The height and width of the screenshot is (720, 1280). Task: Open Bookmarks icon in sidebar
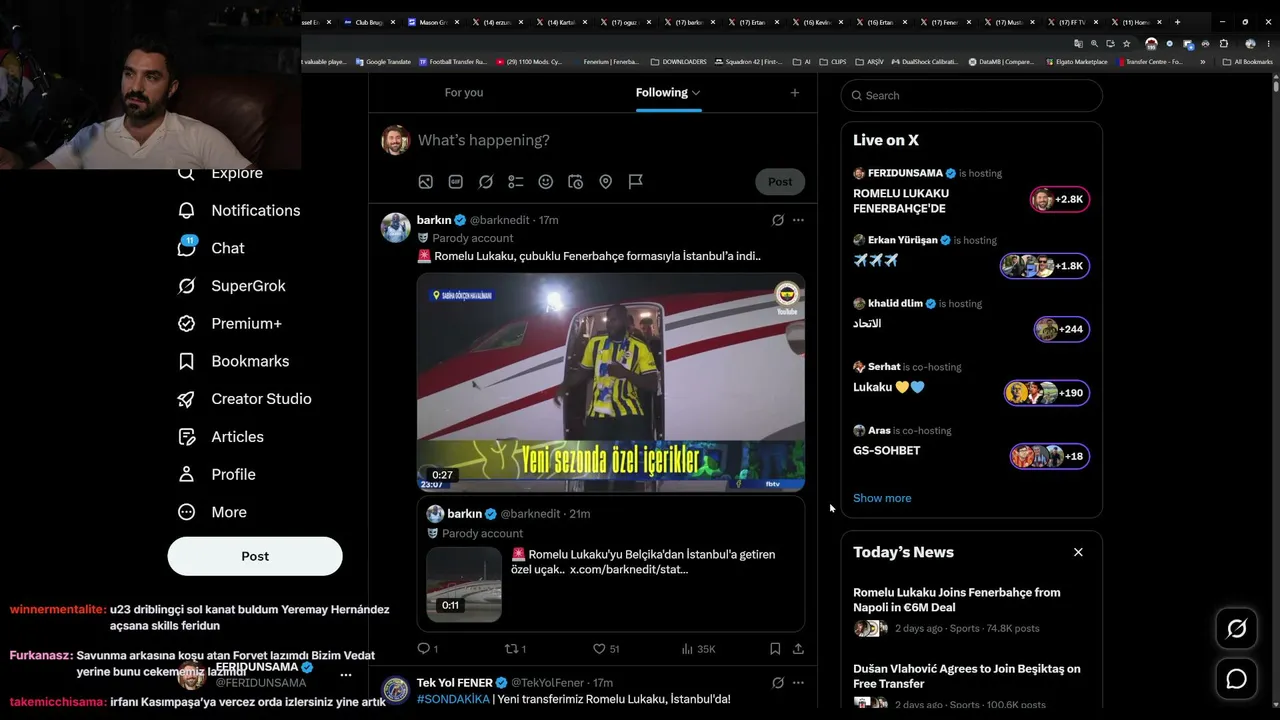coord(186,361)
